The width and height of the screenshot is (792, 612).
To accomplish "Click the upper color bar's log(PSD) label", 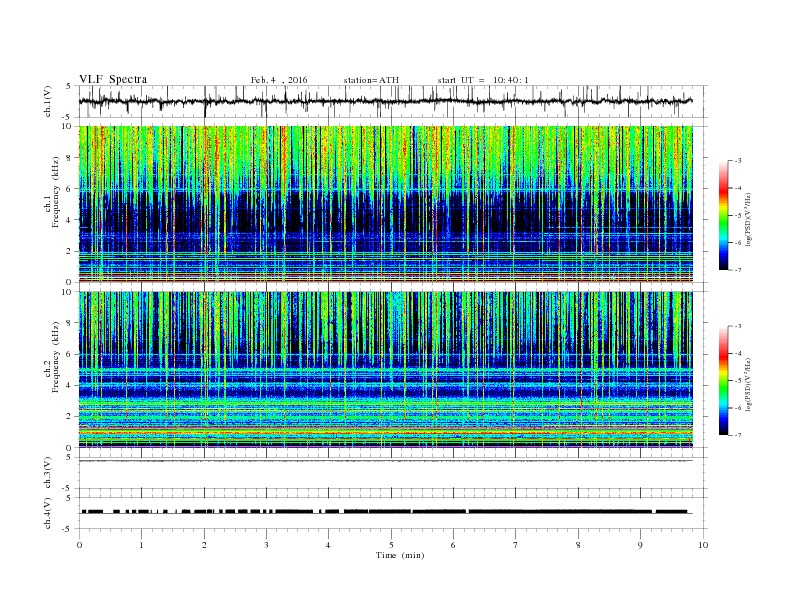I will point(748,220).
